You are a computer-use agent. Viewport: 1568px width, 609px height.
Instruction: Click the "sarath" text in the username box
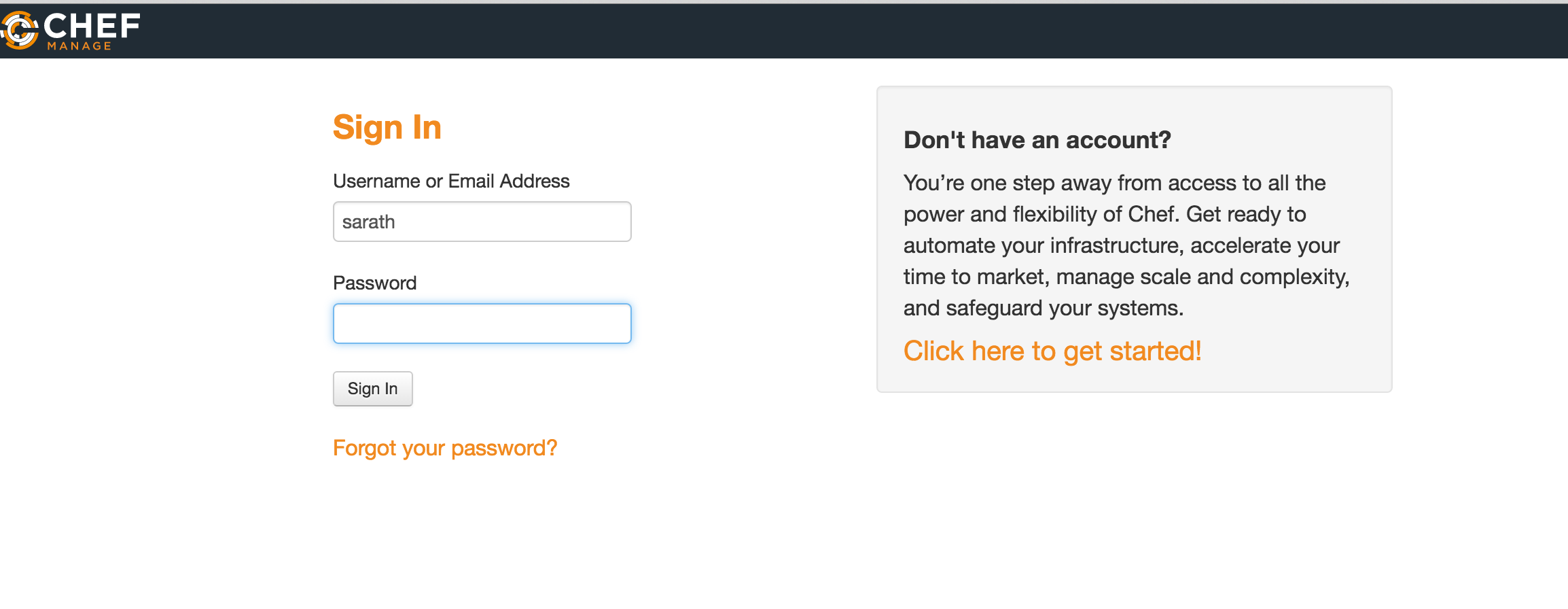click(368, 222)
